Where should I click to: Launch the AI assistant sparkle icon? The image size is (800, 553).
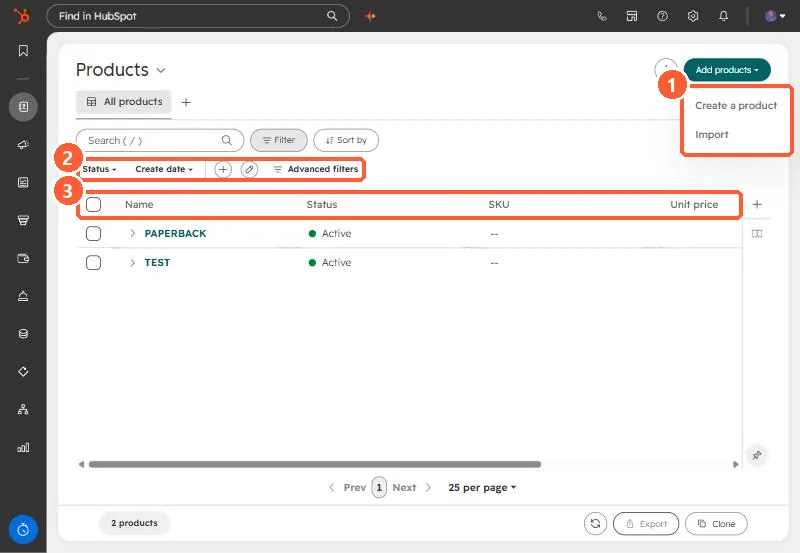tap(371, 16)
